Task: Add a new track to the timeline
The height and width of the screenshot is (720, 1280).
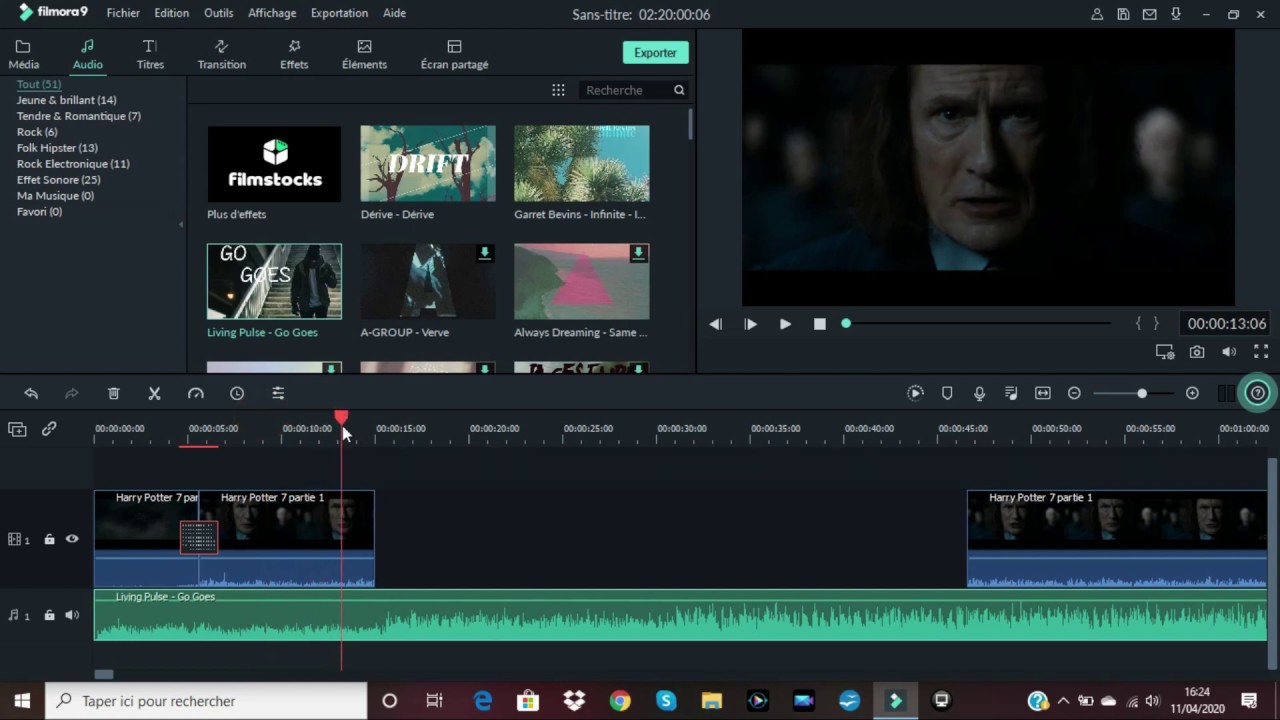Action: coord(17,429)
